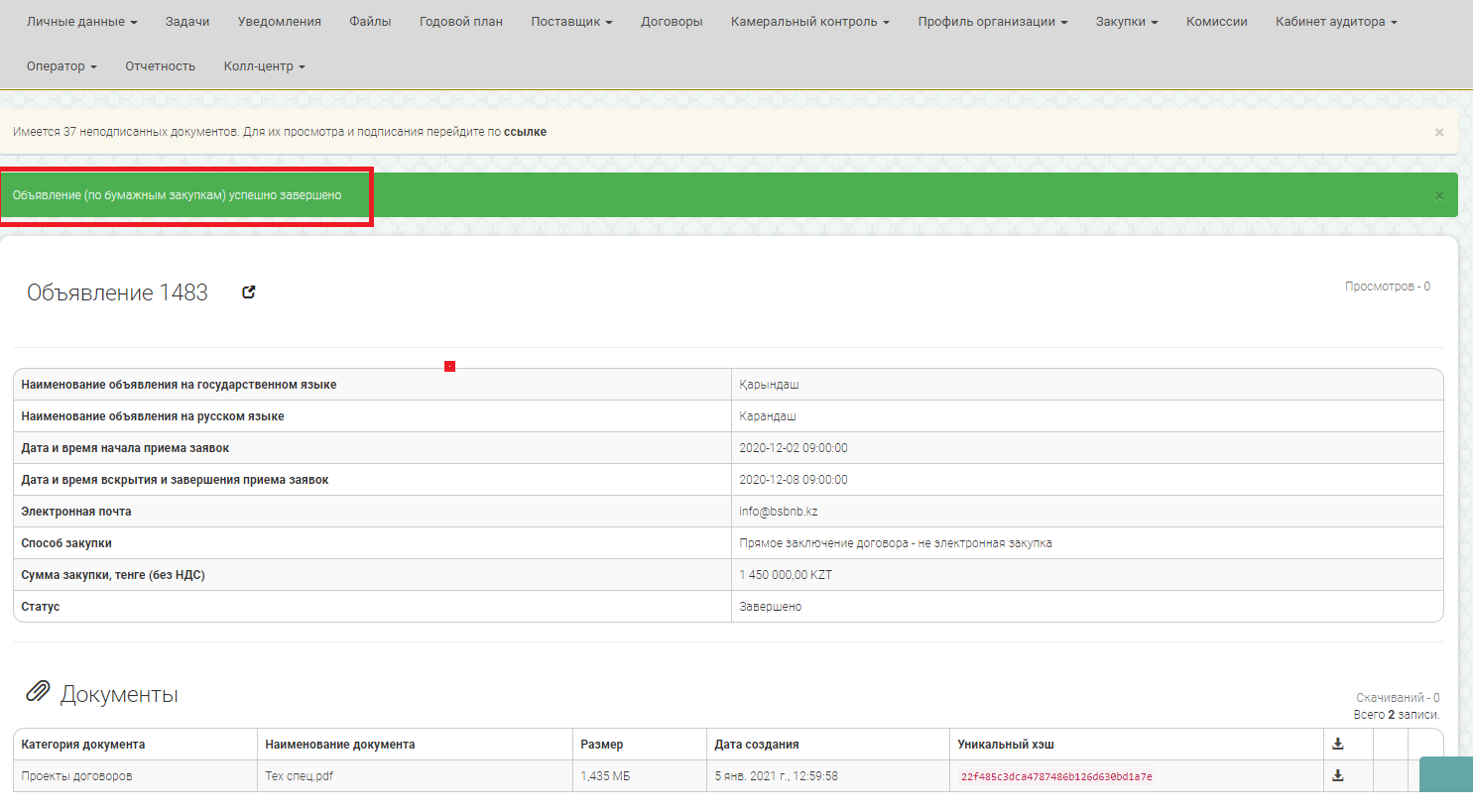This screenshot has width=1473, height=812.
Task: Close the unsigned documents warning banner
Action: pos(1438,132)
